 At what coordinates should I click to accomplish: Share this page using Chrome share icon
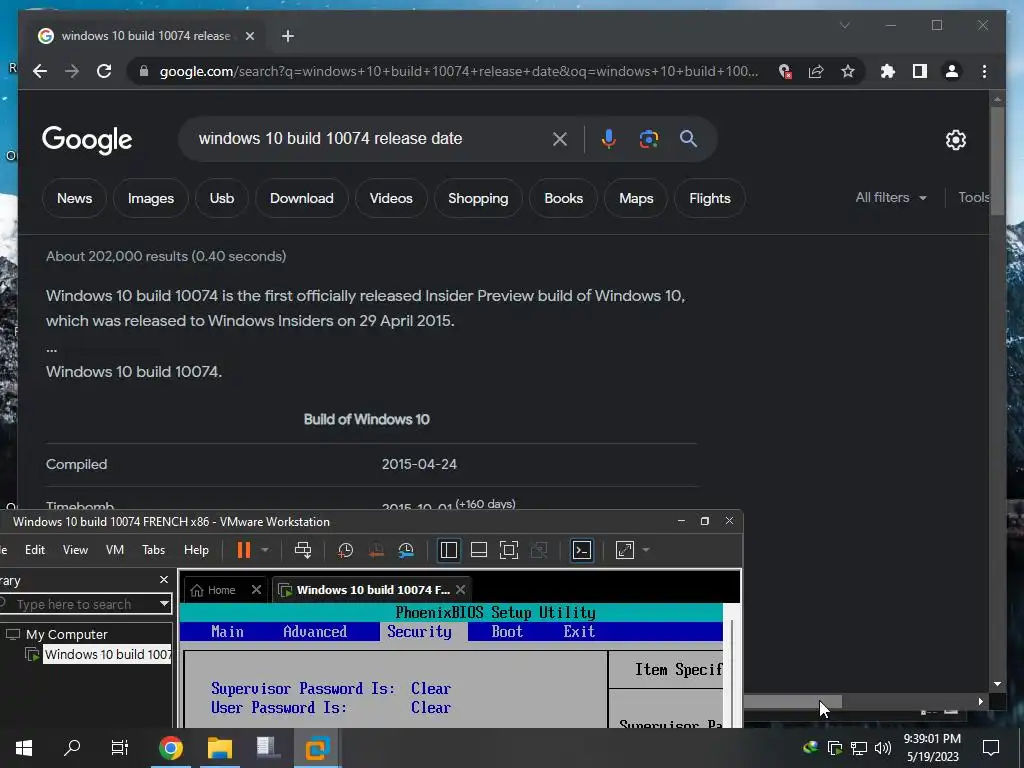[x=816, y=71]
